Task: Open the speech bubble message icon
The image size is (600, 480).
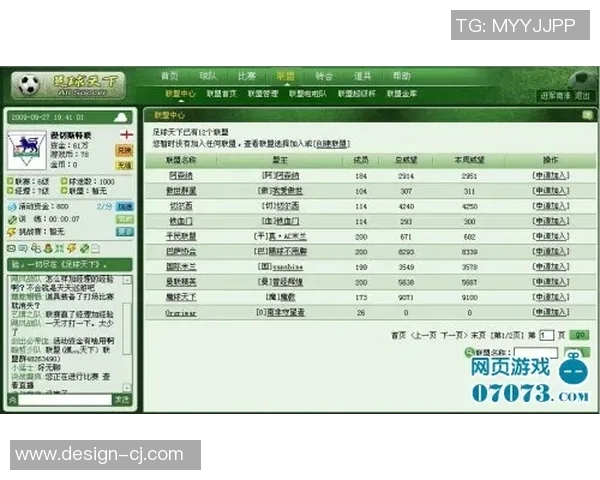Action: click(x=23, y=249)
